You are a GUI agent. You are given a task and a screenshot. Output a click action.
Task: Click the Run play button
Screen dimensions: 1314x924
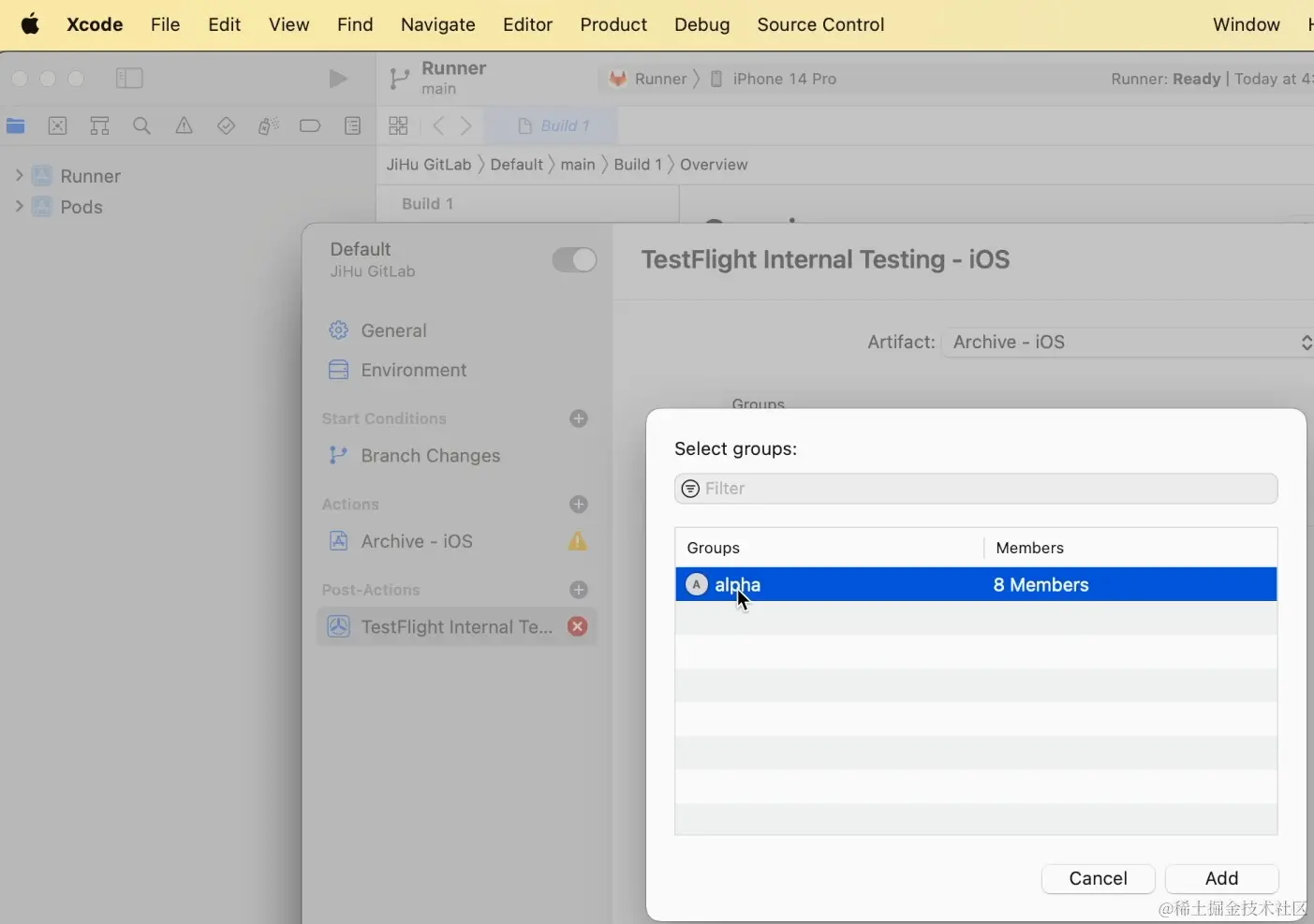tap(338, 79)
